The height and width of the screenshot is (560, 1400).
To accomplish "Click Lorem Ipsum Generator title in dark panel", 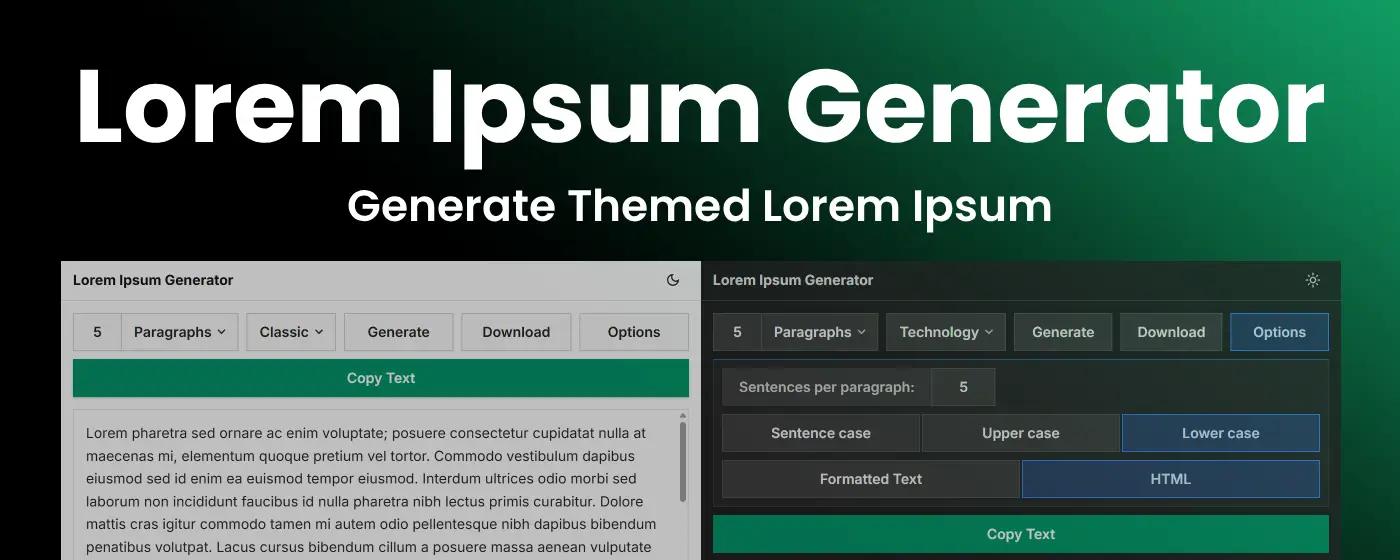I will [793, 280].
